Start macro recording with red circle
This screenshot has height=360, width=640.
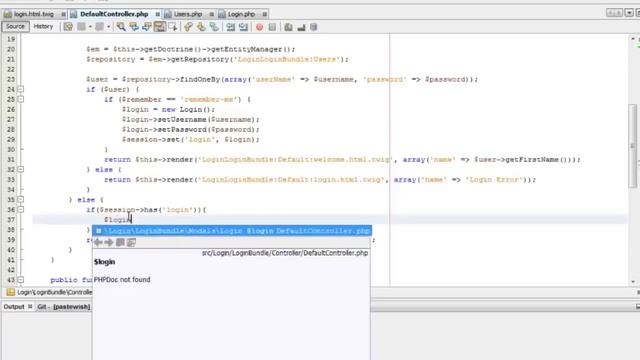pyautogui.click(x=260, y=27)
